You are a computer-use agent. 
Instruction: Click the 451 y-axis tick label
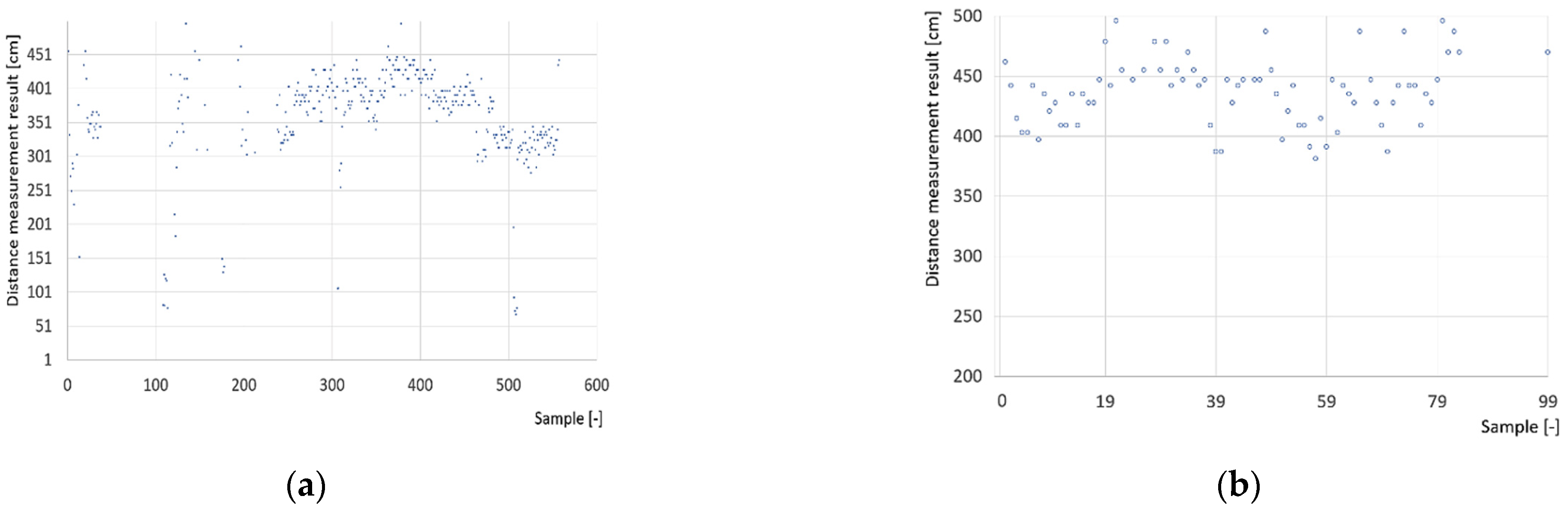[39, 55]
